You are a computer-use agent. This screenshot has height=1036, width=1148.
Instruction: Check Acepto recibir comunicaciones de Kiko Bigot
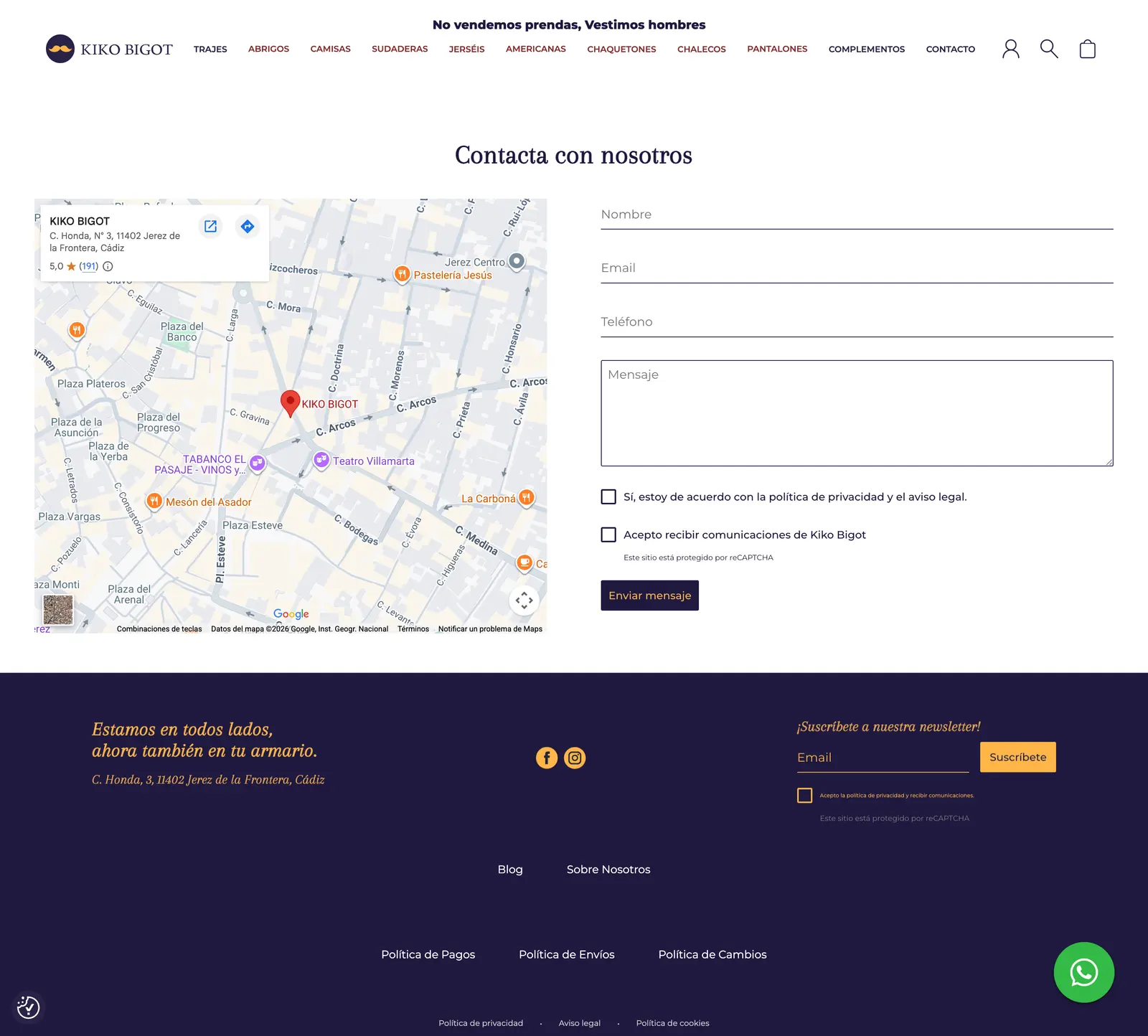tap(608, 535)
